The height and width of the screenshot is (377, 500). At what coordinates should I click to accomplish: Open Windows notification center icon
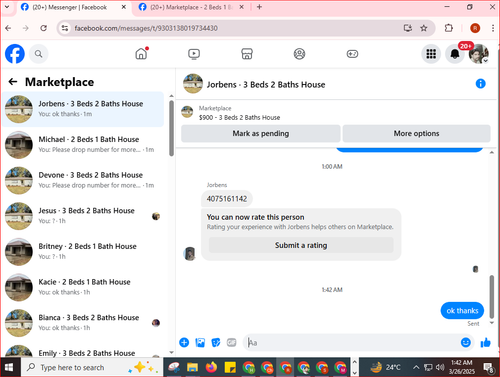pos(489,368)
